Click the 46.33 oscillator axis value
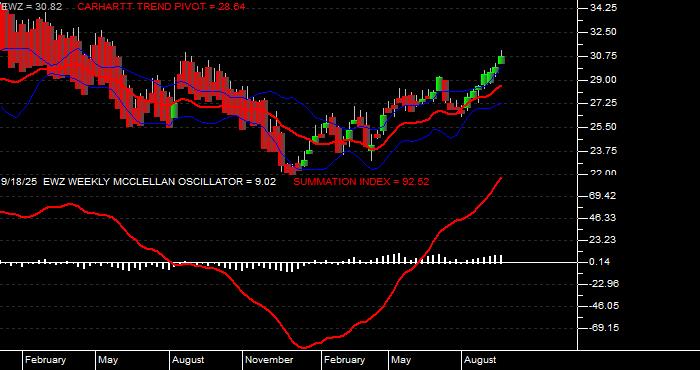Viewport: 700px width, 370px height. [604, 218]
